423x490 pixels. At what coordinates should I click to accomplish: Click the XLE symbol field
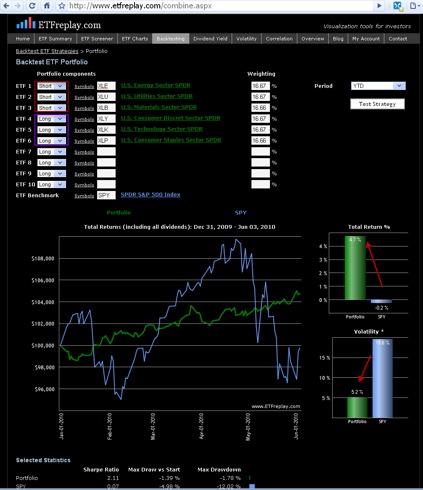tap(106, 86)
